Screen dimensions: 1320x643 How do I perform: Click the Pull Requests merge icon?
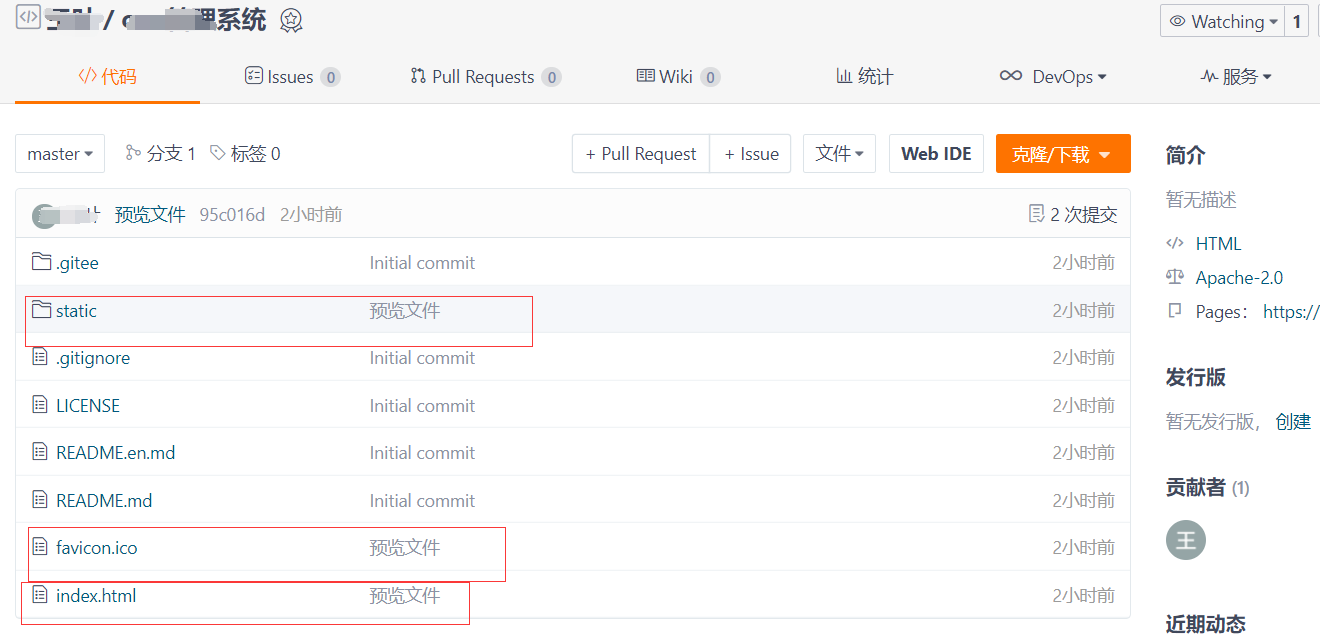[418, 76]
